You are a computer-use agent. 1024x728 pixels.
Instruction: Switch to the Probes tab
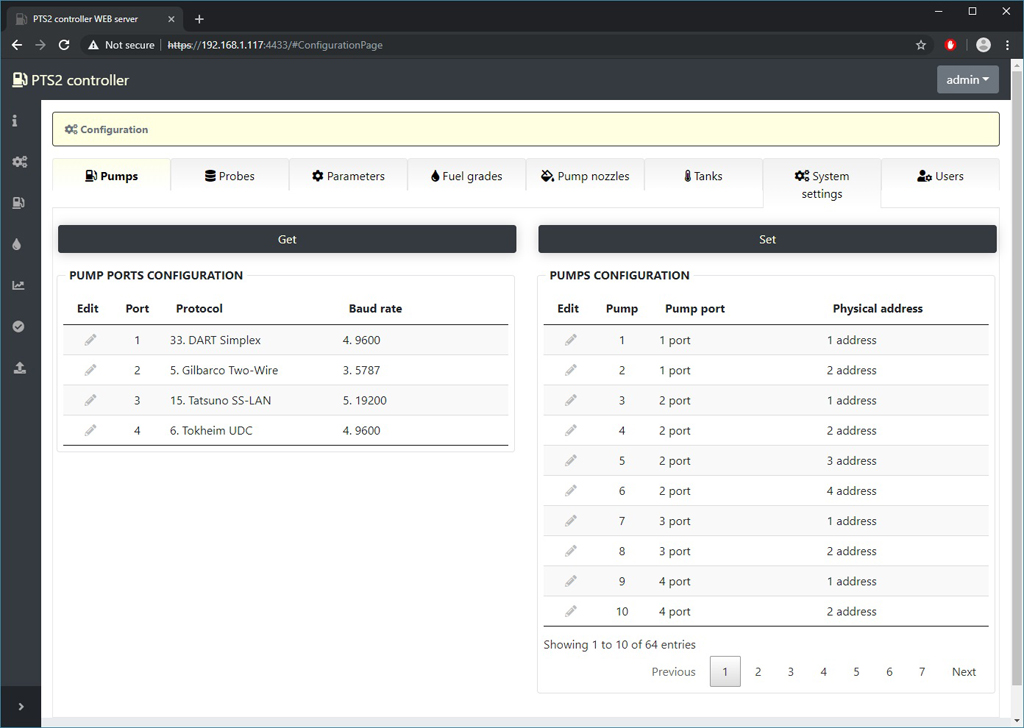pyautogui.click(x=229, y=176)
